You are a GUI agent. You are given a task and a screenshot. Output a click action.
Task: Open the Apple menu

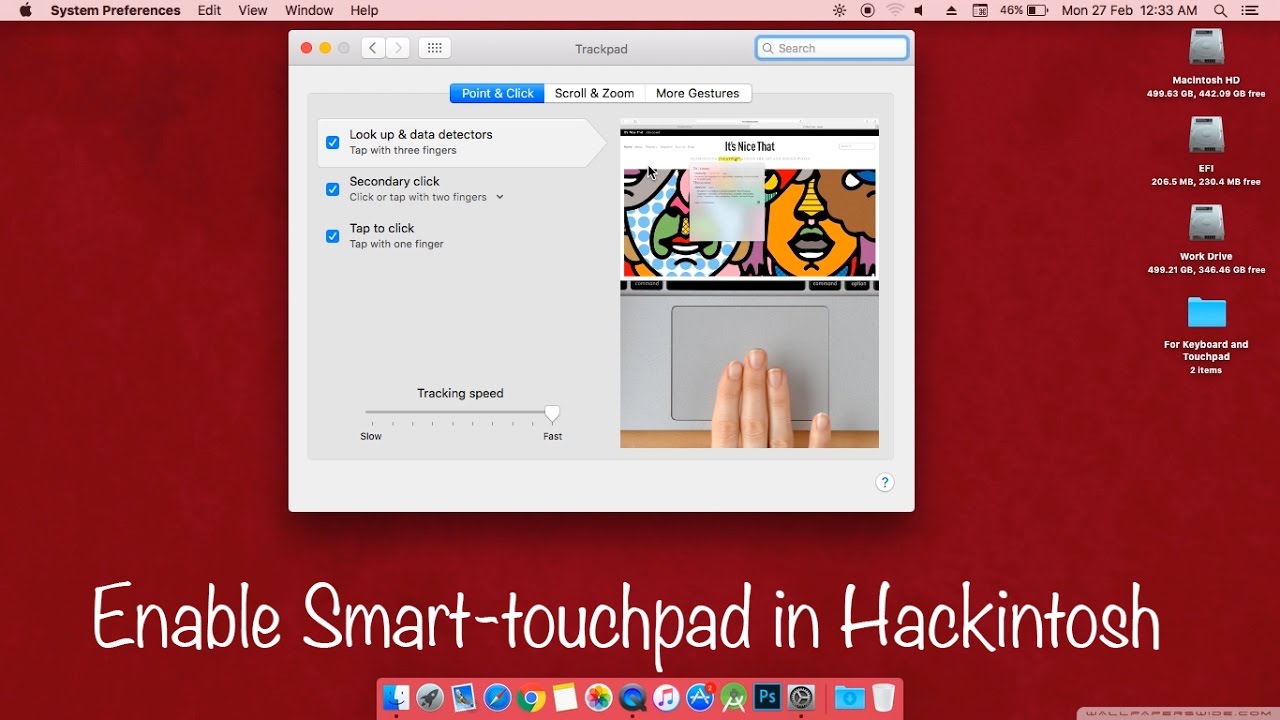click(25, 10)
